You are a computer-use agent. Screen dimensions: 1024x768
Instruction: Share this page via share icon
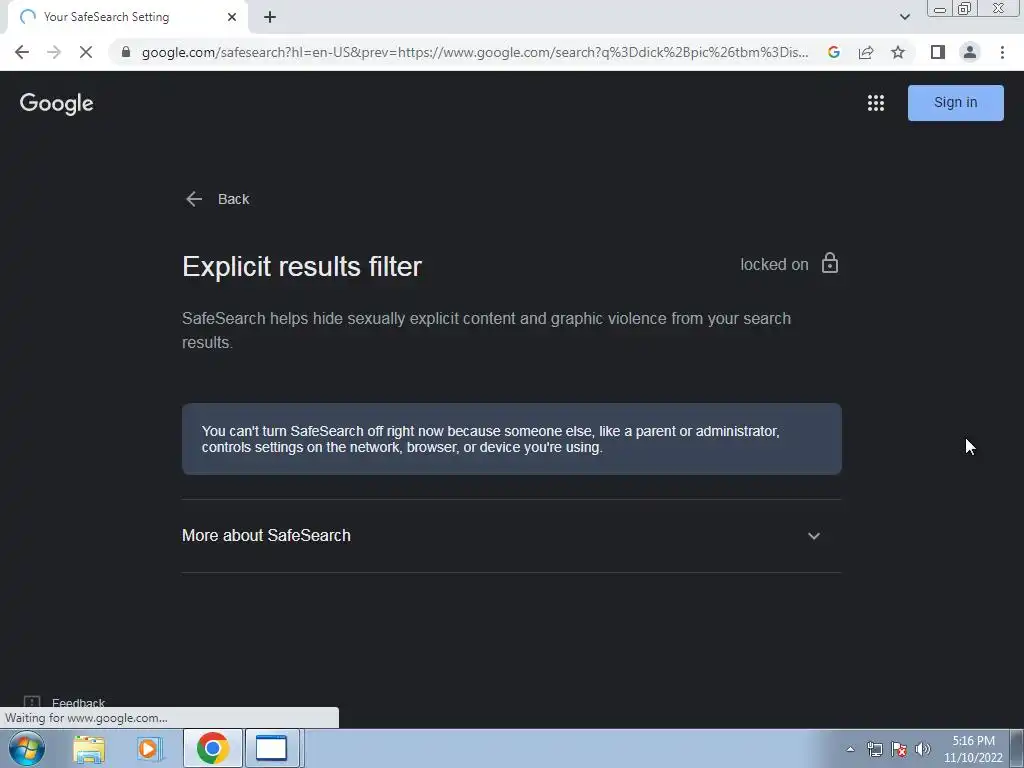click(866, 52)
